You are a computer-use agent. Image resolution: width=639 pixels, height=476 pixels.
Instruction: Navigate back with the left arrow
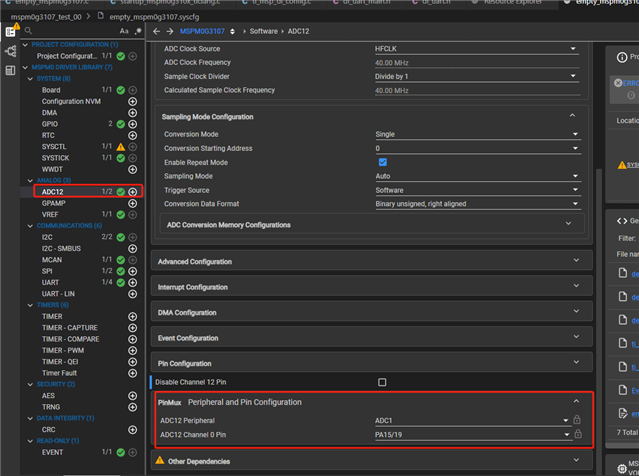tap(156, 31)
